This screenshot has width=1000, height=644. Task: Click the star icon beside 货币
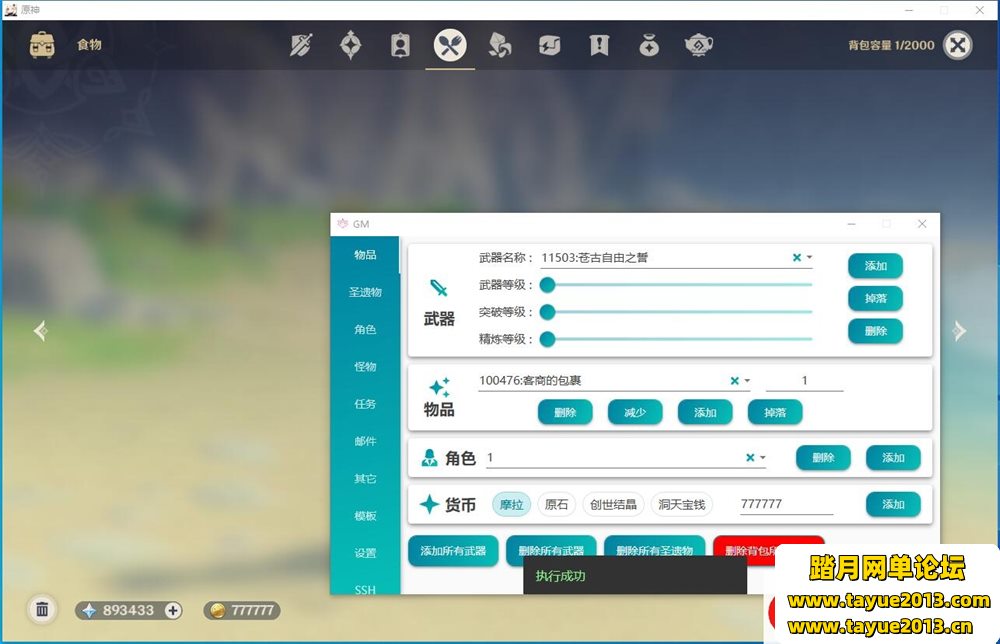pos(429,504)
